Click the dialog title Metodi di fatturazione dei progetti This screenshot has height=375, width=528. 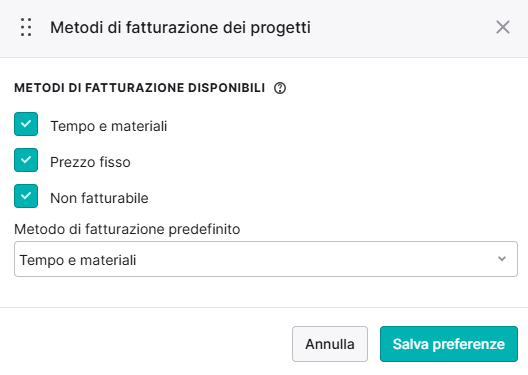[180, 27]
